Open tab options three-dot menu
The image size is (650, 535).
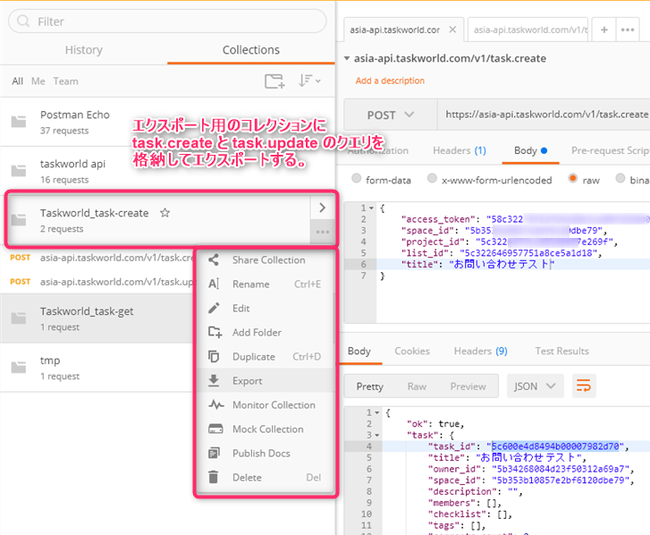pos(627,30)
